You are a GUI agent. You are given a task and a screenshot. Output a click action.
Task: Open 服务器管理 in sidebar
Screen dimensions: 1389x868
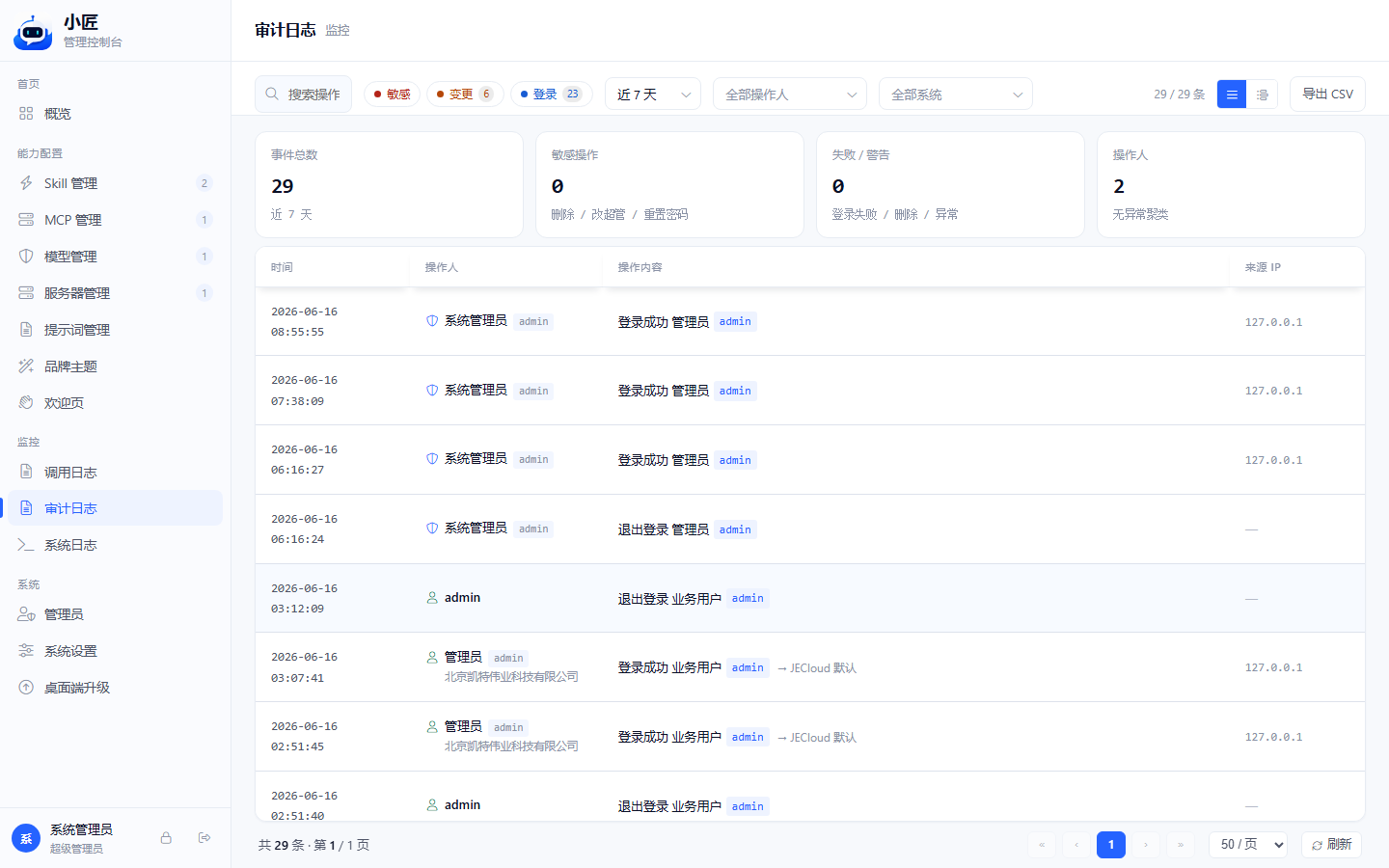point(116,293)
